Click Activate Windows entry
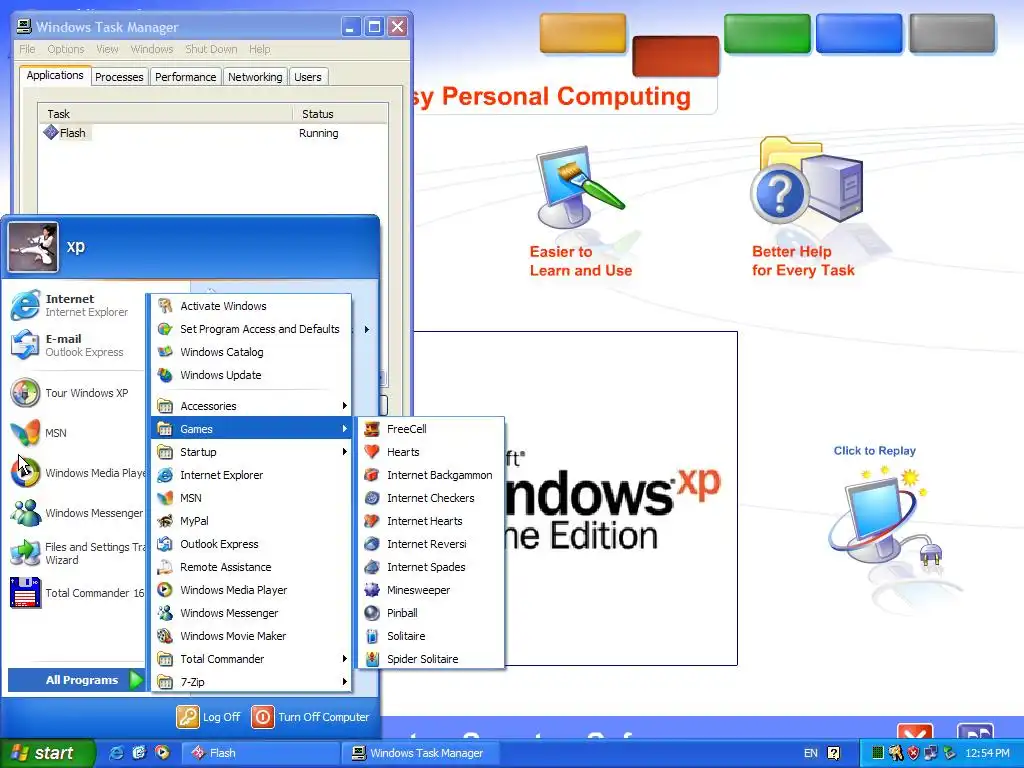 point(251,306)
